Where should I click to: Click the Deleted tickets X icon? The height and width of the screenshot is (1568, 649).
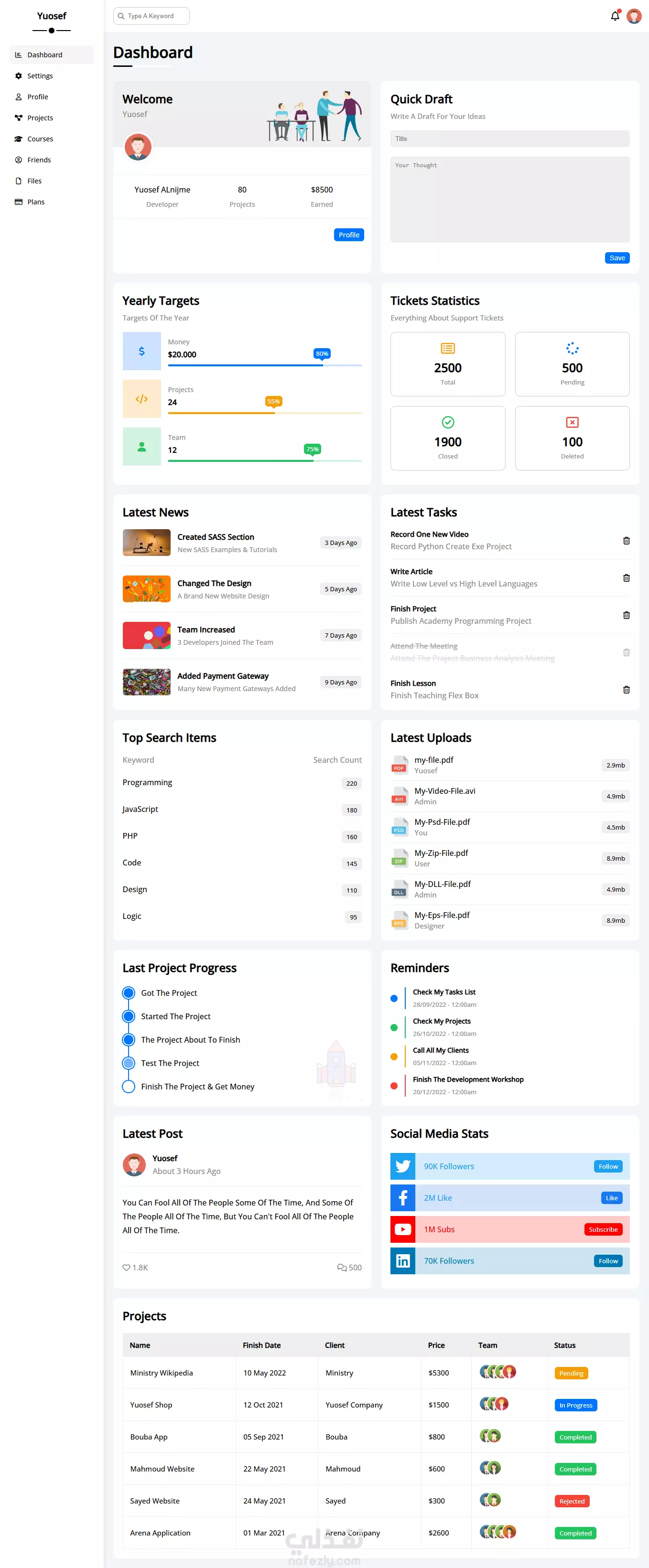(x=572, y=422)
